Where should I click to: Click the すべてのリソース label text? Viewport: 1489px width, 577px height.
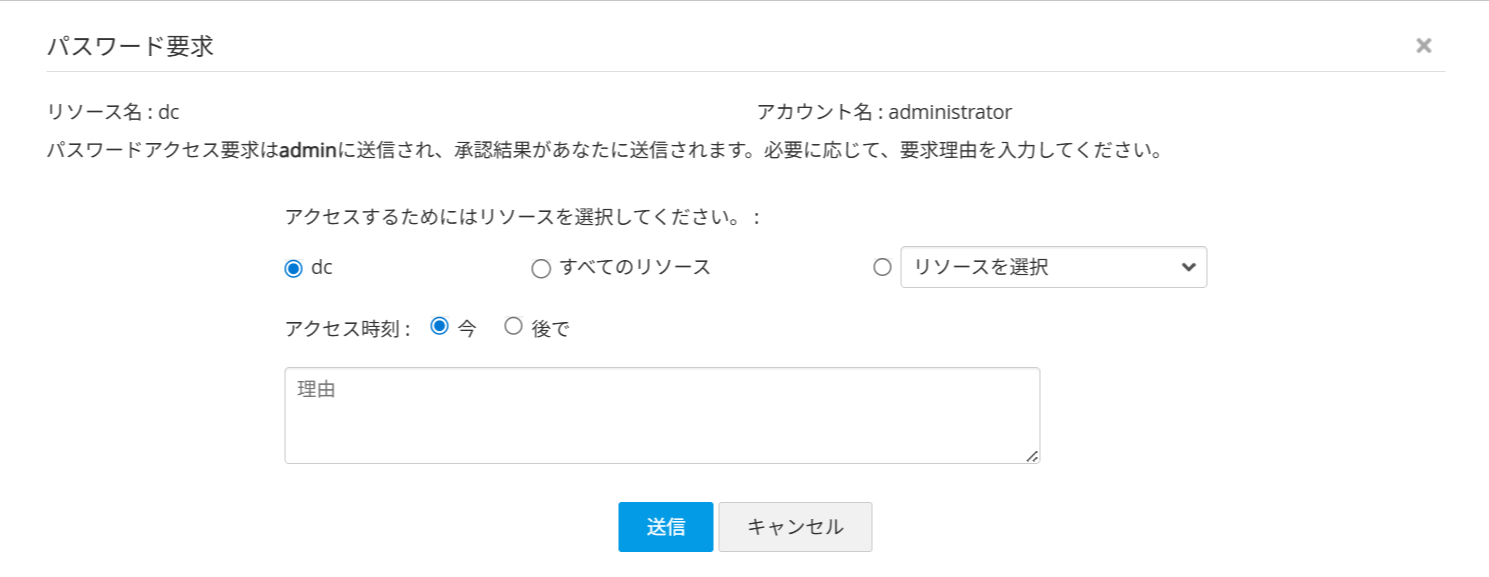(x=635, y=267)
